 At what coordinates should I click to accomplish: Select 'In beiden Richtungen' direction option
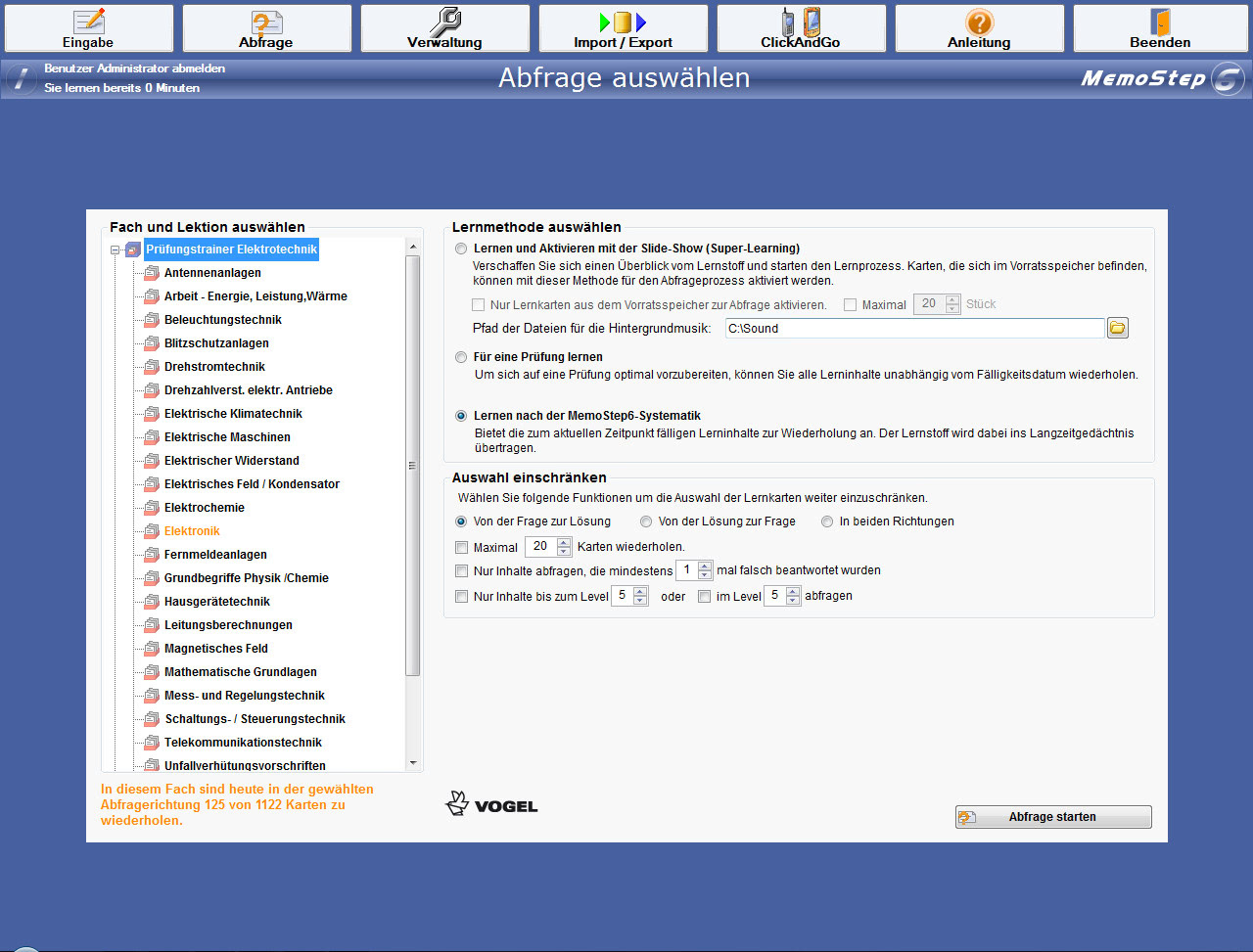(827, 521)
